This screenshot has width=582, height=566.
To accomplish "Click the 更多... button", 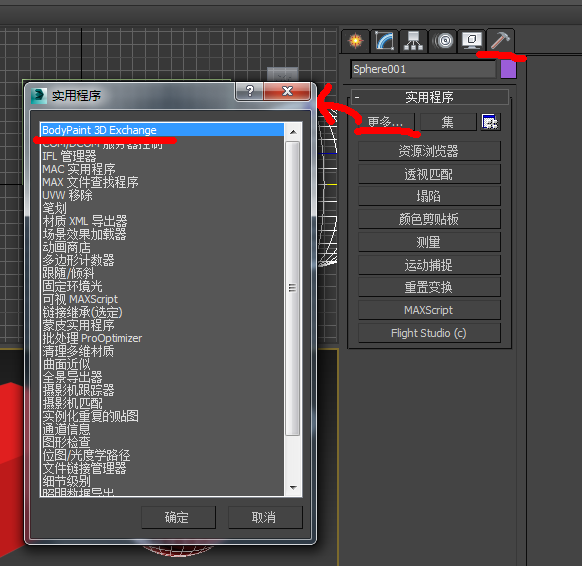I will pyautogui.click(x=385, y=122).
